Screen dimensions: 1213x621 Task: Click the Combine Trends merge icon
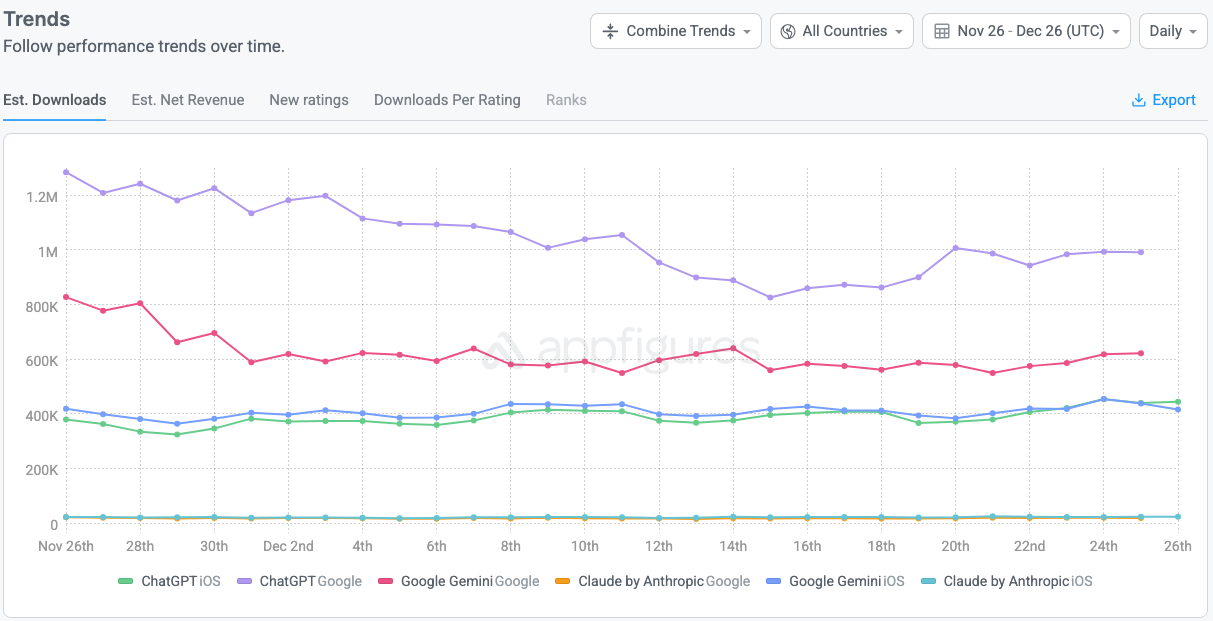(x=610, y=31)
